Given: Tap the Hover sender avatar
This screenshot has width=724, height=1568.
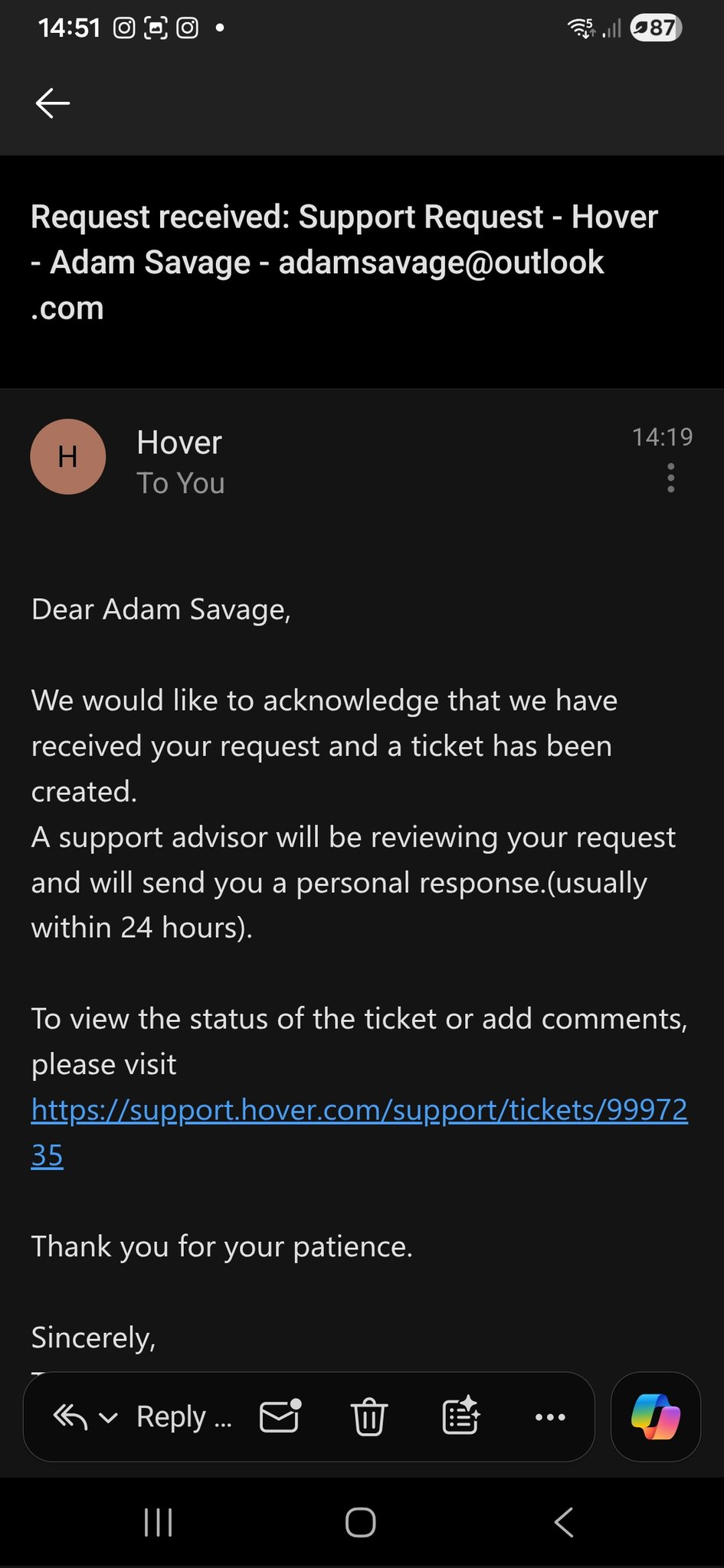Looking at the screenshot, I should tap(67, 456).
